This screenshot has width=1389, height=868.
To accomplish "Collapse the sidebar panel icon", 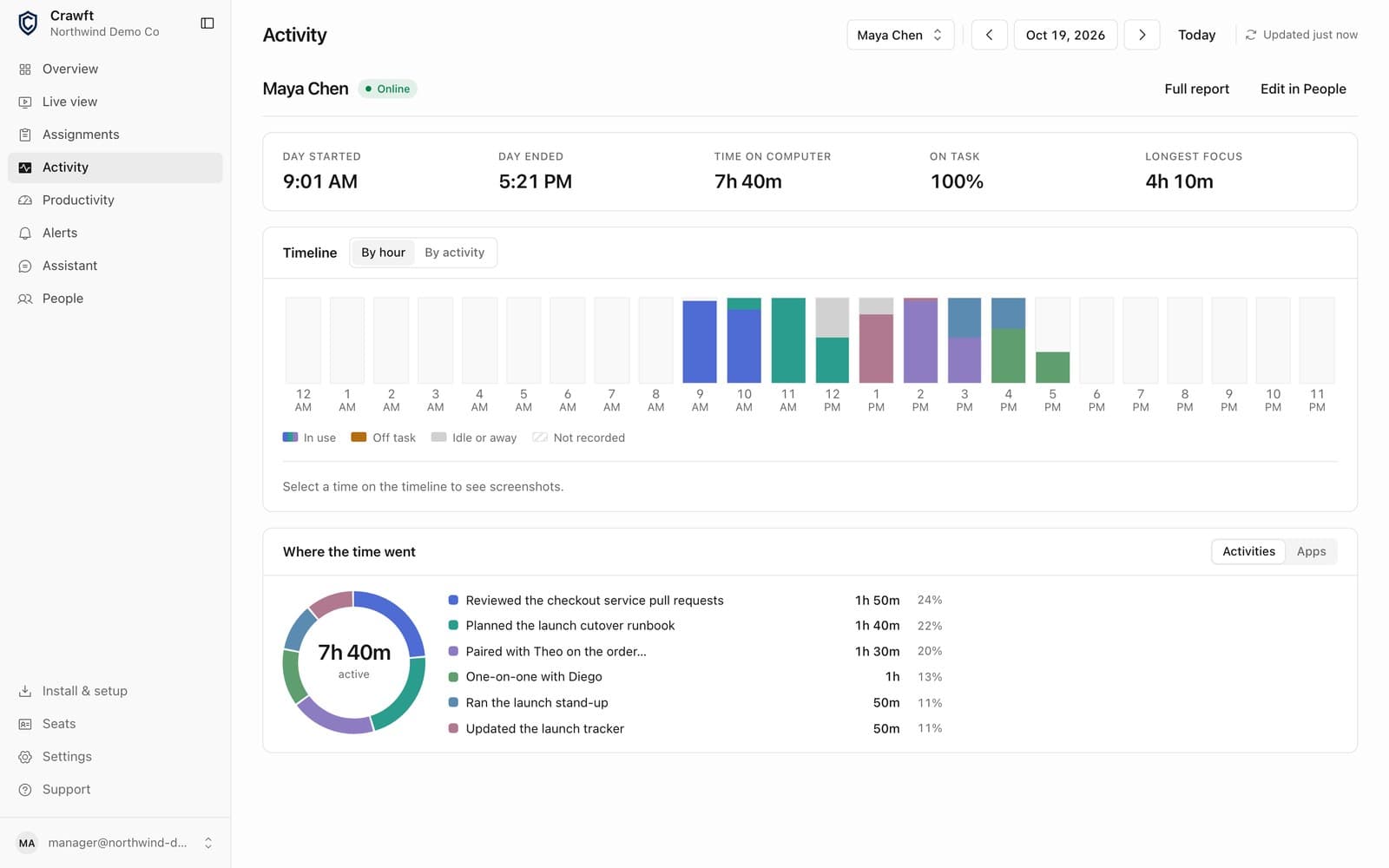I will pos(207,23).
